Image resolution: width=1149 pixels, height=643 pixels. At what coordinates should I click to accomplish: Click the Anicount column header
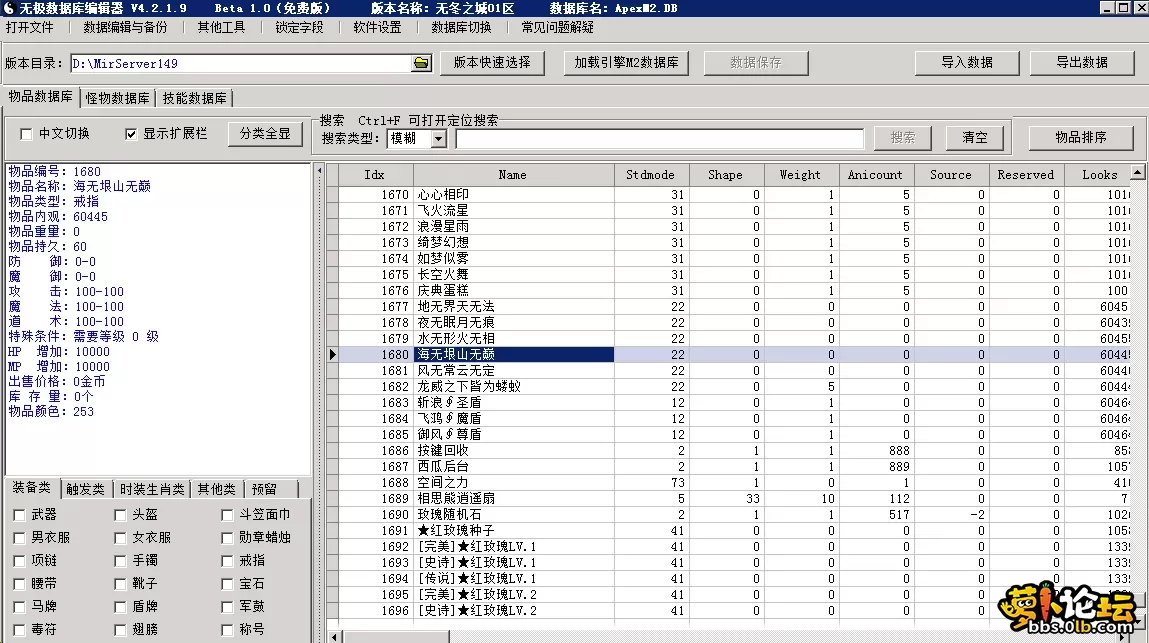(875, 174)
